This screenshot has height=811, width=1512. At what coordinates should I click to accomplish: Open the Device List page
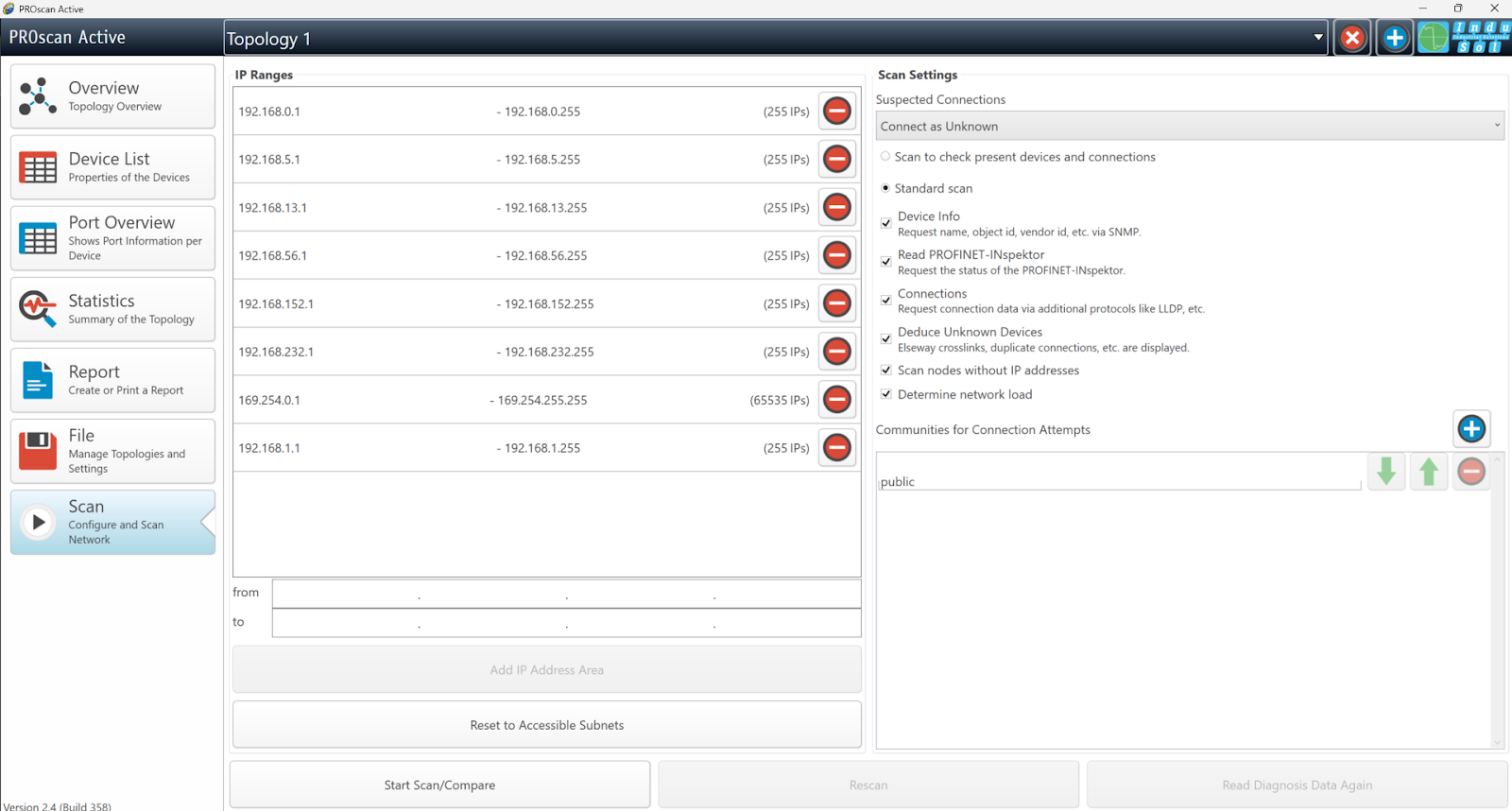pyautogui.click(x=112, y=167)
